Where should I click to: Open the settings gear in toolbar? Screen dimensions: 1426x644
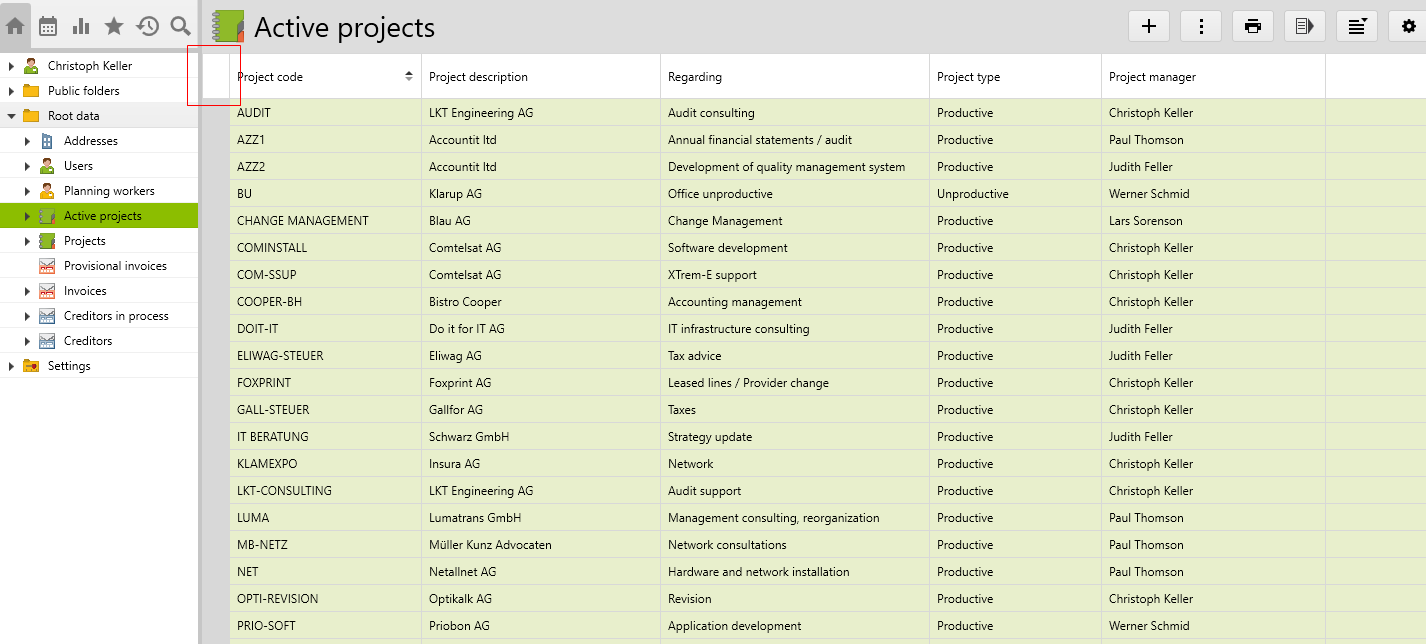(x=1408, y=27)
